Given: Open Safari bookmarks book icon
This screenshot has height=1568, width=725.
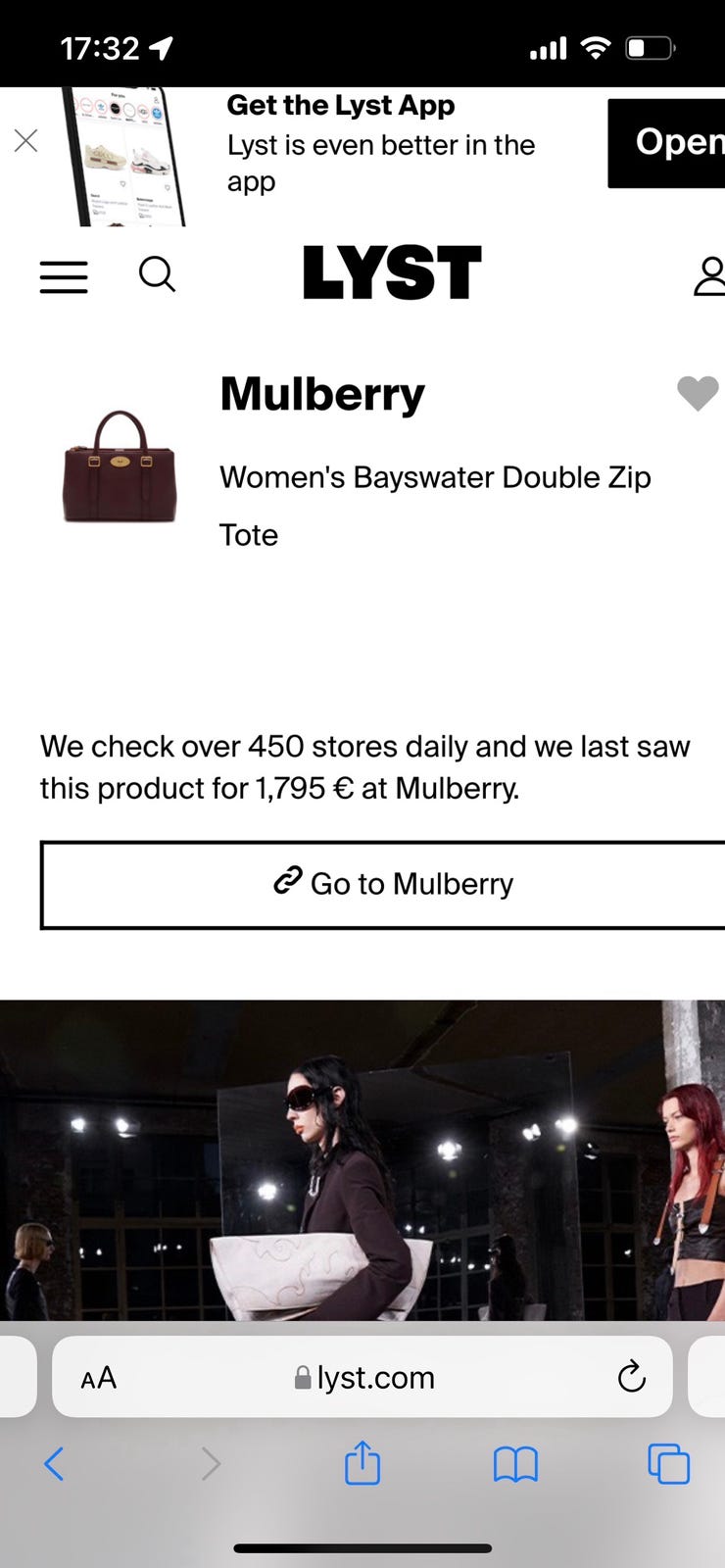Looking at the screenshot, I should (515, 1465).
